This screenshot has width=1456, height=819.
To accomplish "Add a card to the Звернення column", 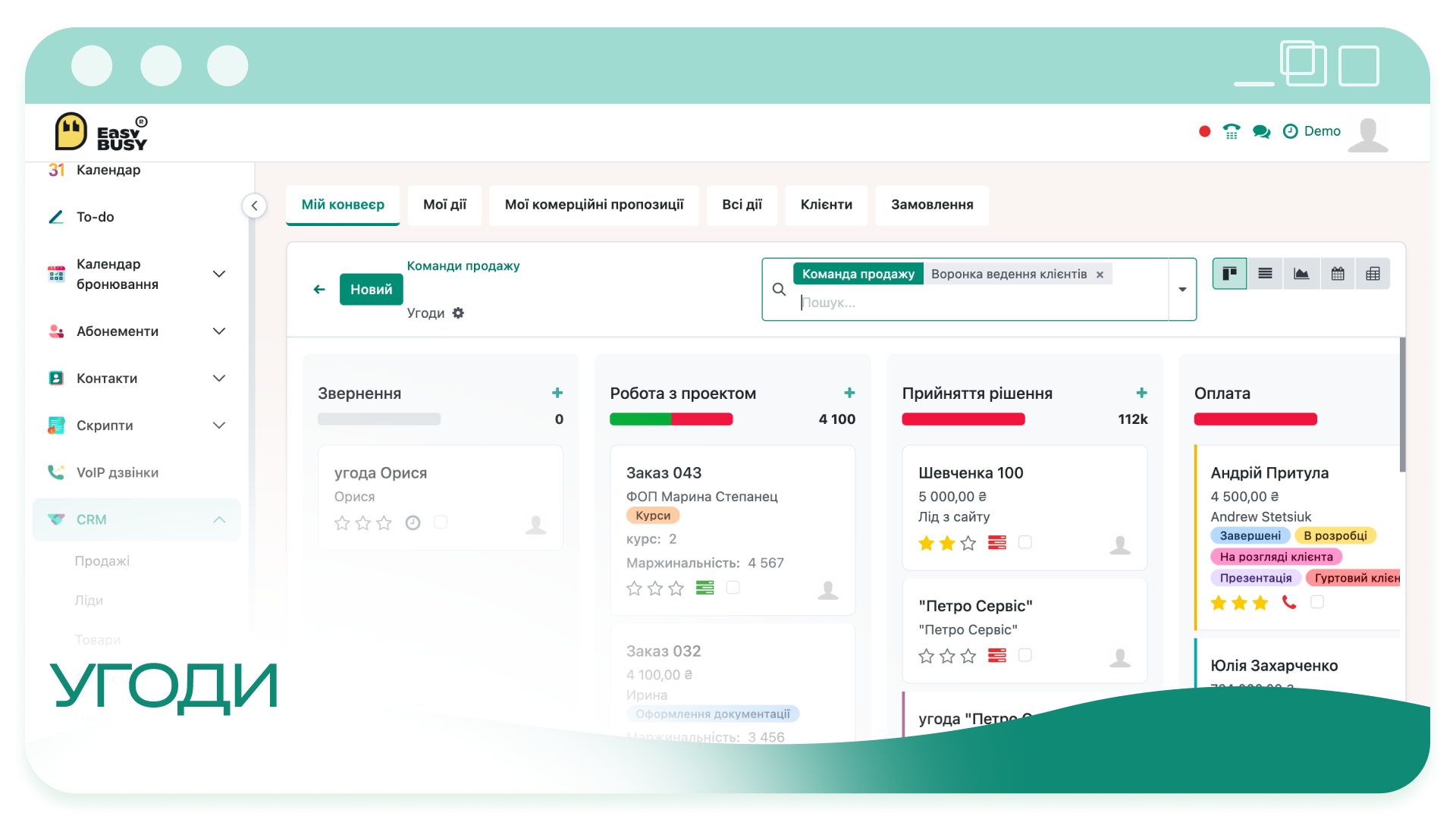I will 557,393.
